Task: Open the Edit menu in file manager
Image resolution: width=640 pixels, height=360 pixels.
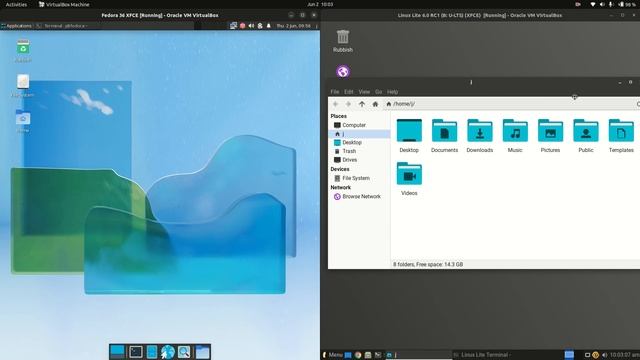Action: click(x=349, y=92)
